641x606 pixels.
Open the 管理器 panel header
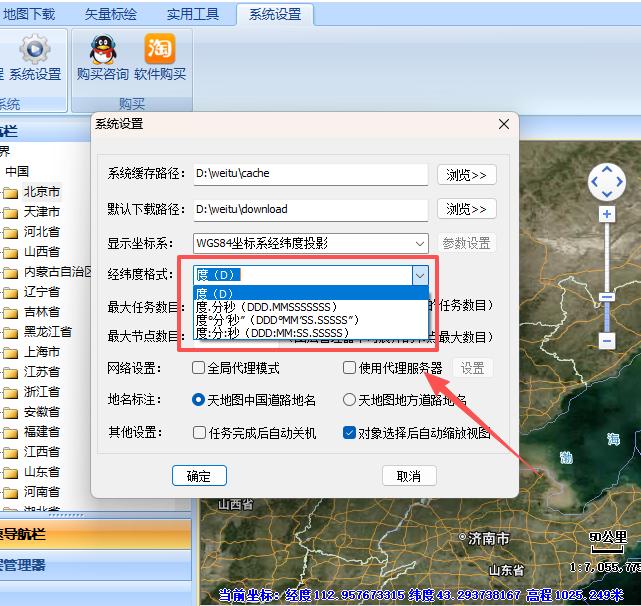coord(95,565)
